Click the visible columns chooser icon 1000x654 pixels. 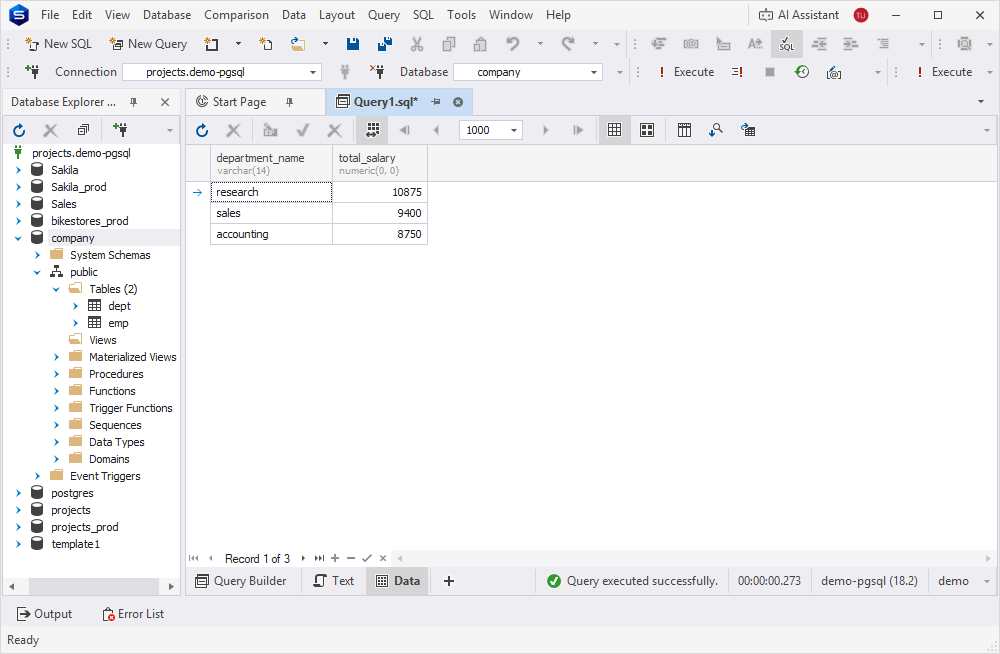tap(684, 130)
